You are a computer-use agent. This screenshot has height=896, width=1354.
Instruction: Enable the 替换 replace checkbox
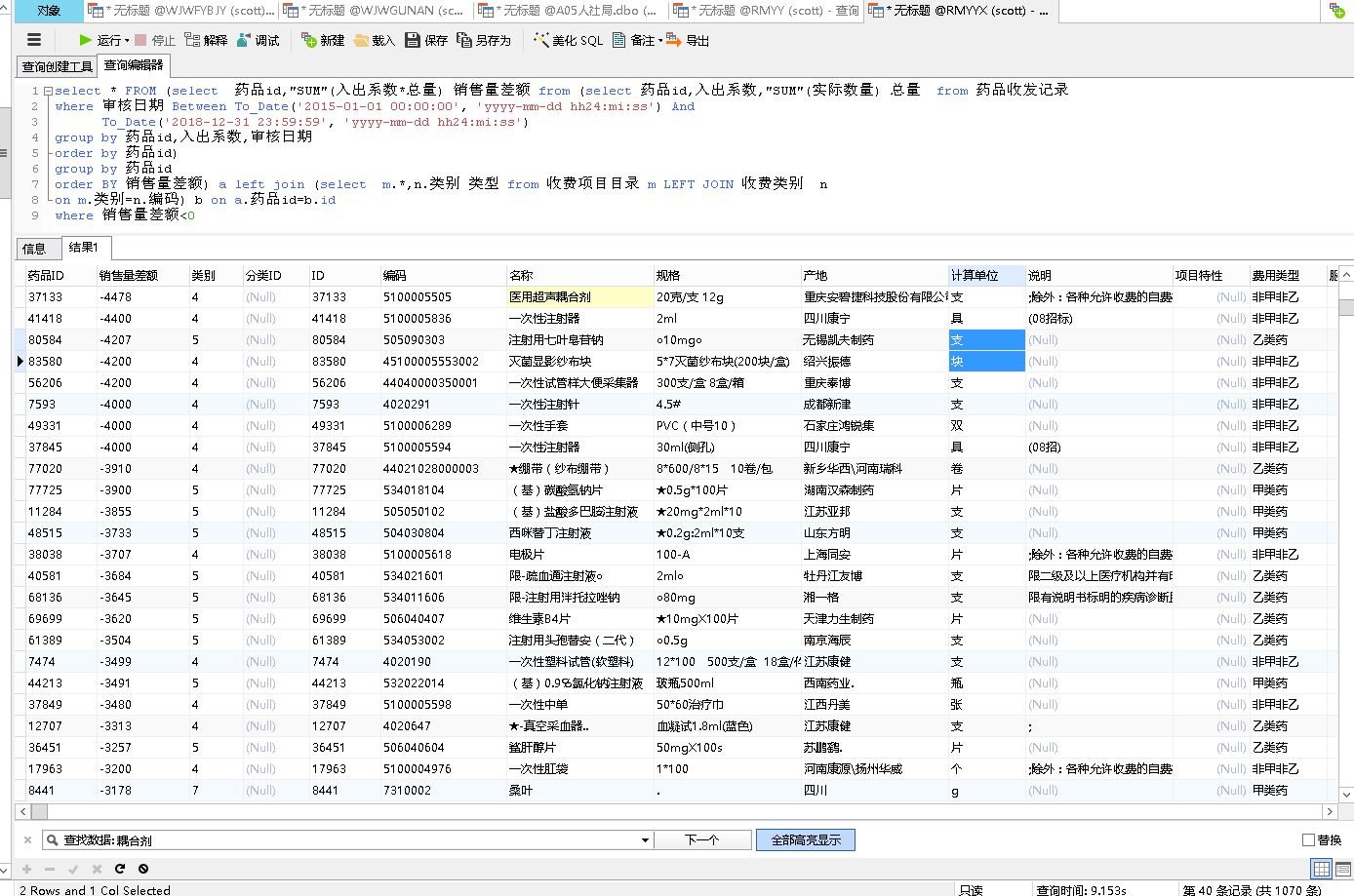(1309, 839)
